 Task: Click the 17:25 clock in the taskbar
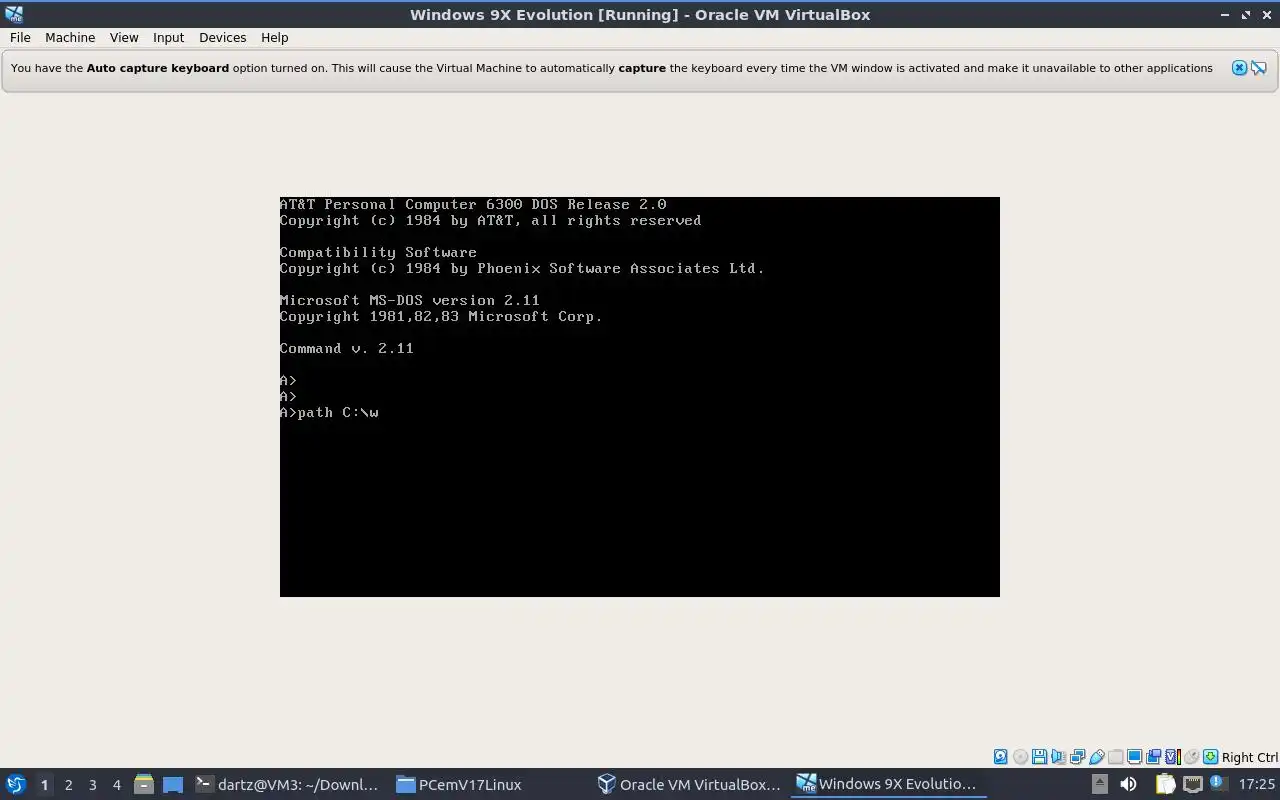(x=1257, y=784)
